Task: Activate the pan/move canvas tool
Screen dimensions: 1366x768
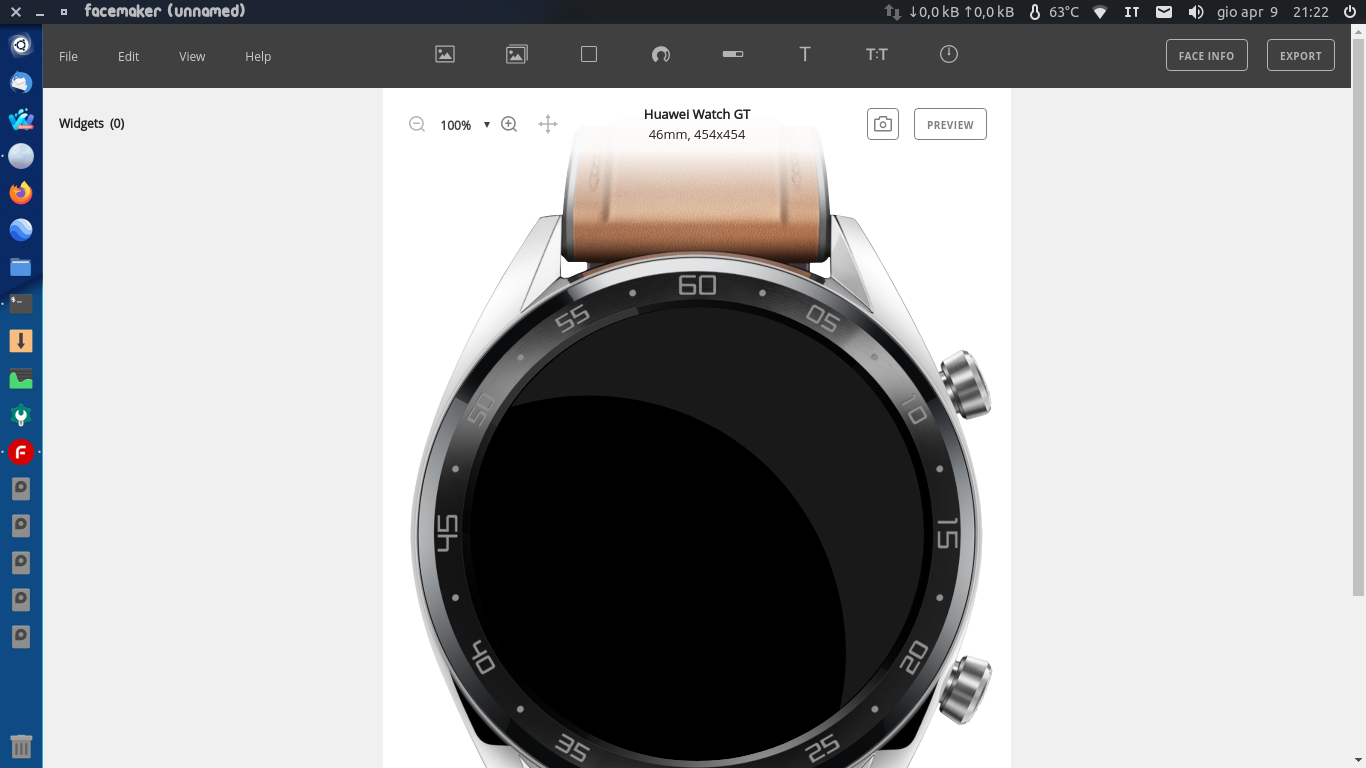Action: click(x=548, y=124)
